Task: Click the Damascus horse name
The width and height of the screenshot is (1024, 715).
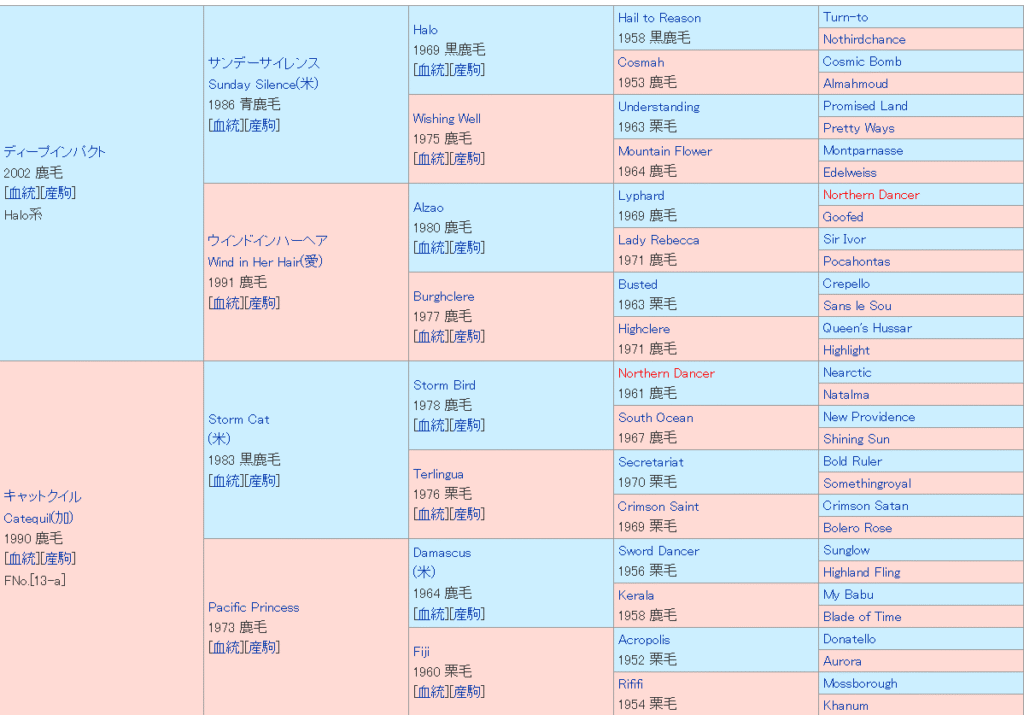Action: (x=441, y=553)
